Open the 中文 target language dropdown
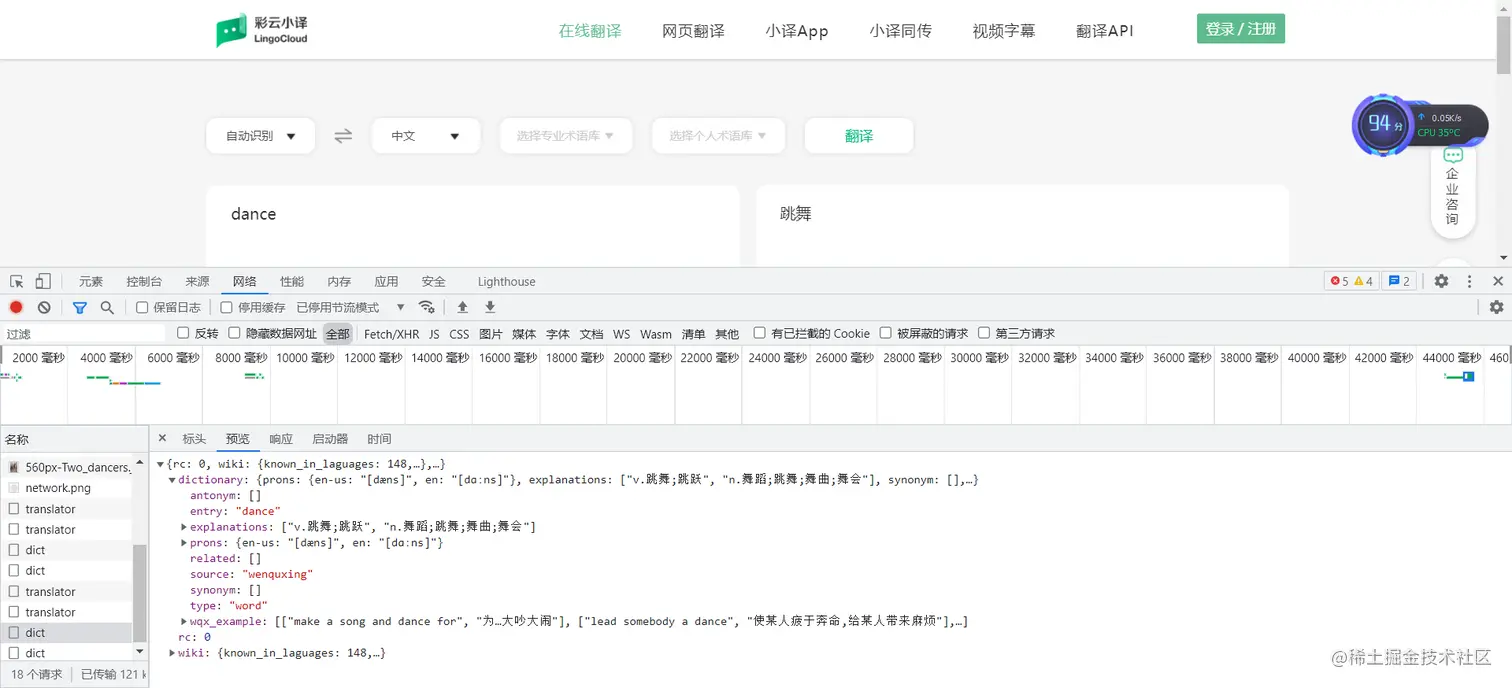 click(425, 136)
